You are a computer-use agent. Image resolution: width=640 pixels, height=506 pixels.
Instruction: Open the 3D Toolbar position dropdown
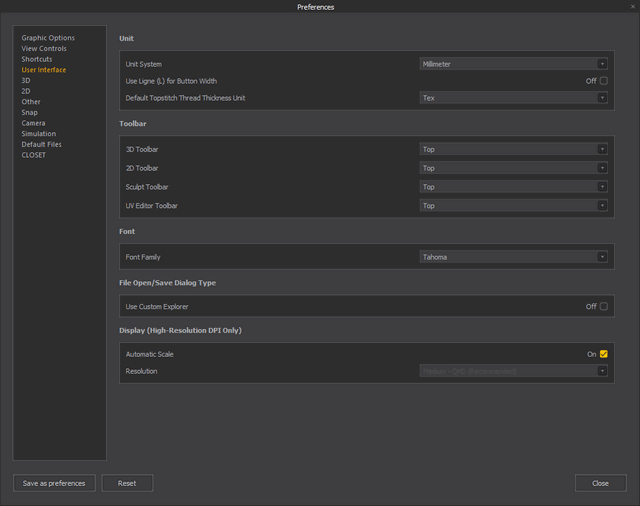tap(514, 149)
